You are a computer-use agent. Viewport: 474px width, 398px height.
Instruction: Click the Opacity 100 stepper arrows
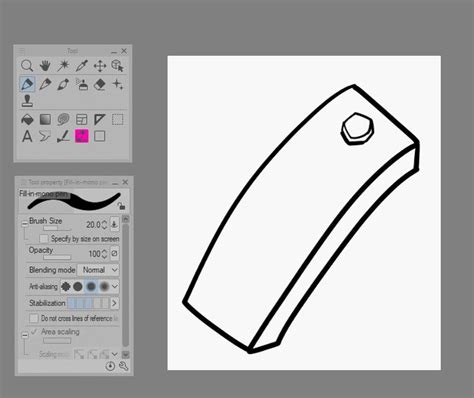104,254
